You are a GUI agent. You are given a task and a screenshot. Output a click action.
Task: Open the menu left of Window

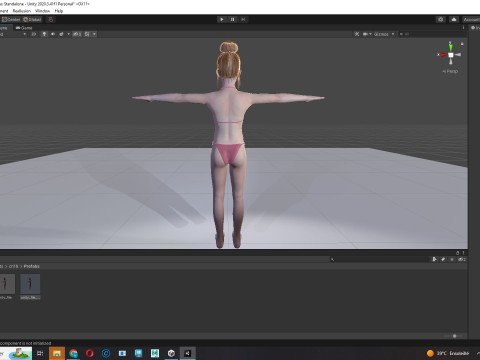pos(22,11)
